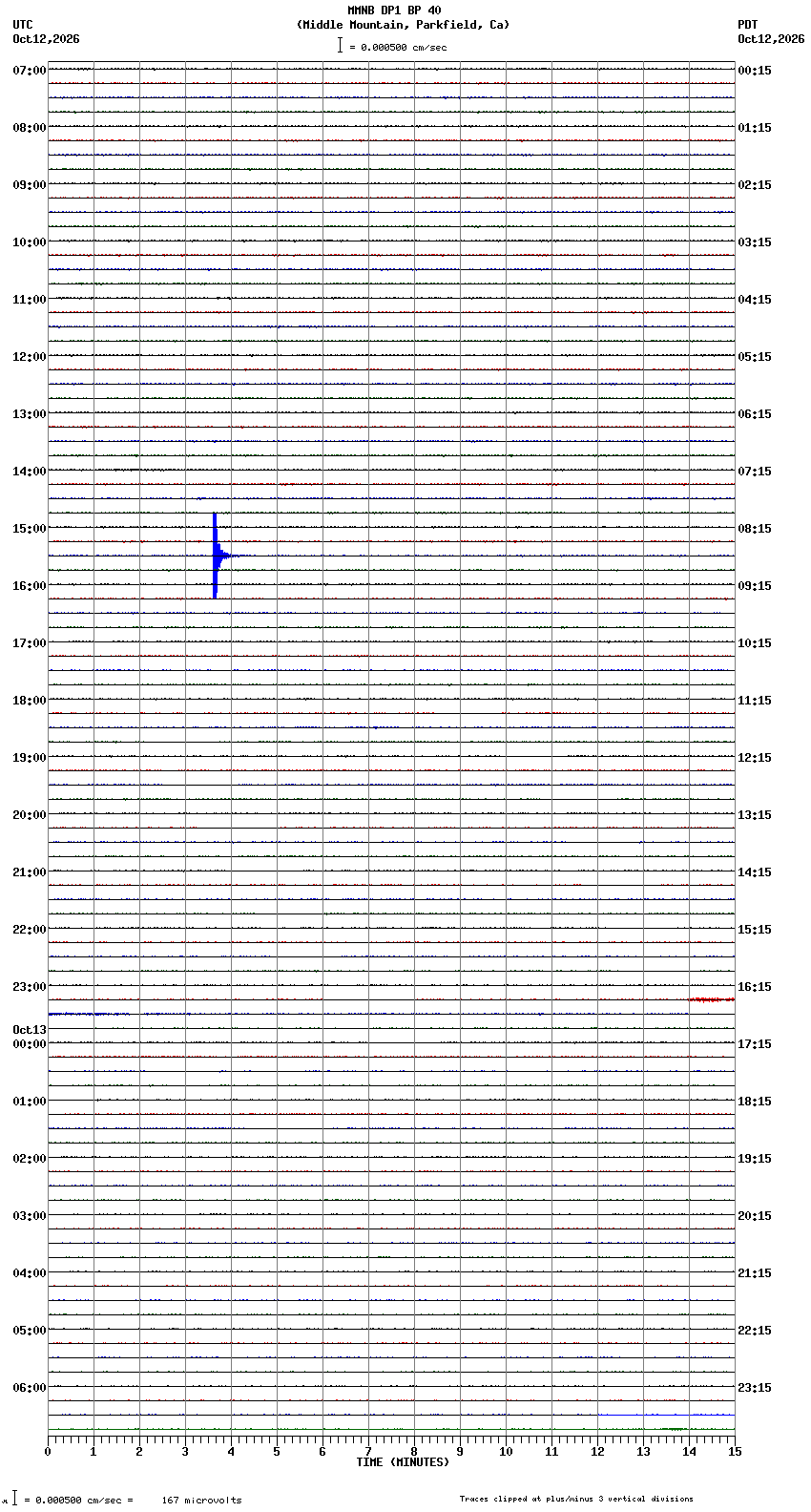
Task: Click the '5' tick on the minutes axis
Action: pyautogui.click(x=277, y=1452)
